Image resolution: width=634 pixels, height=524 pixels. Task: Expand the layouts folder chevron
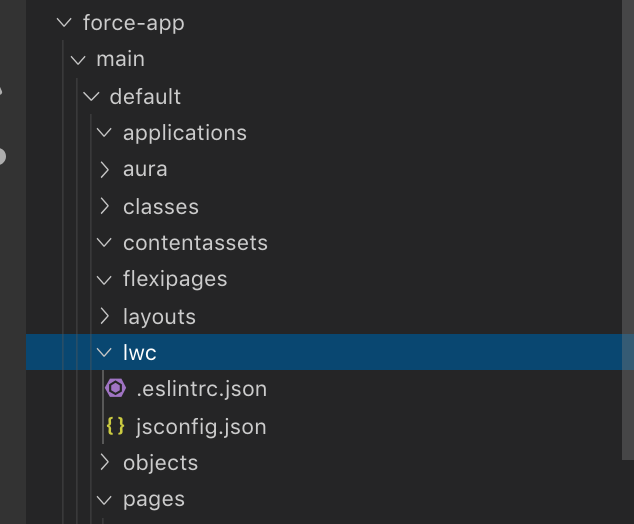click(105, 316)
